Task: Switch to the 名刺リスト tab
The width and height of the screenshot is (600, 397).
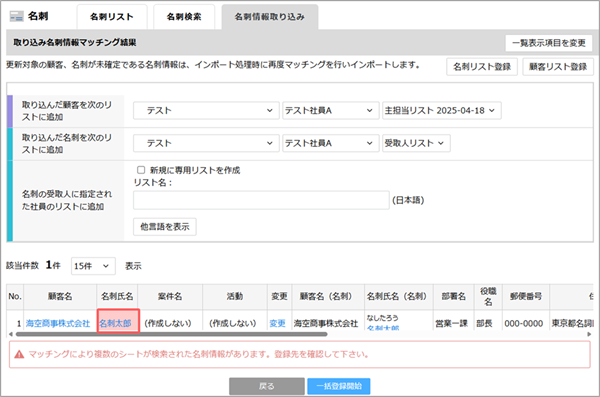Action: (112, 17)
